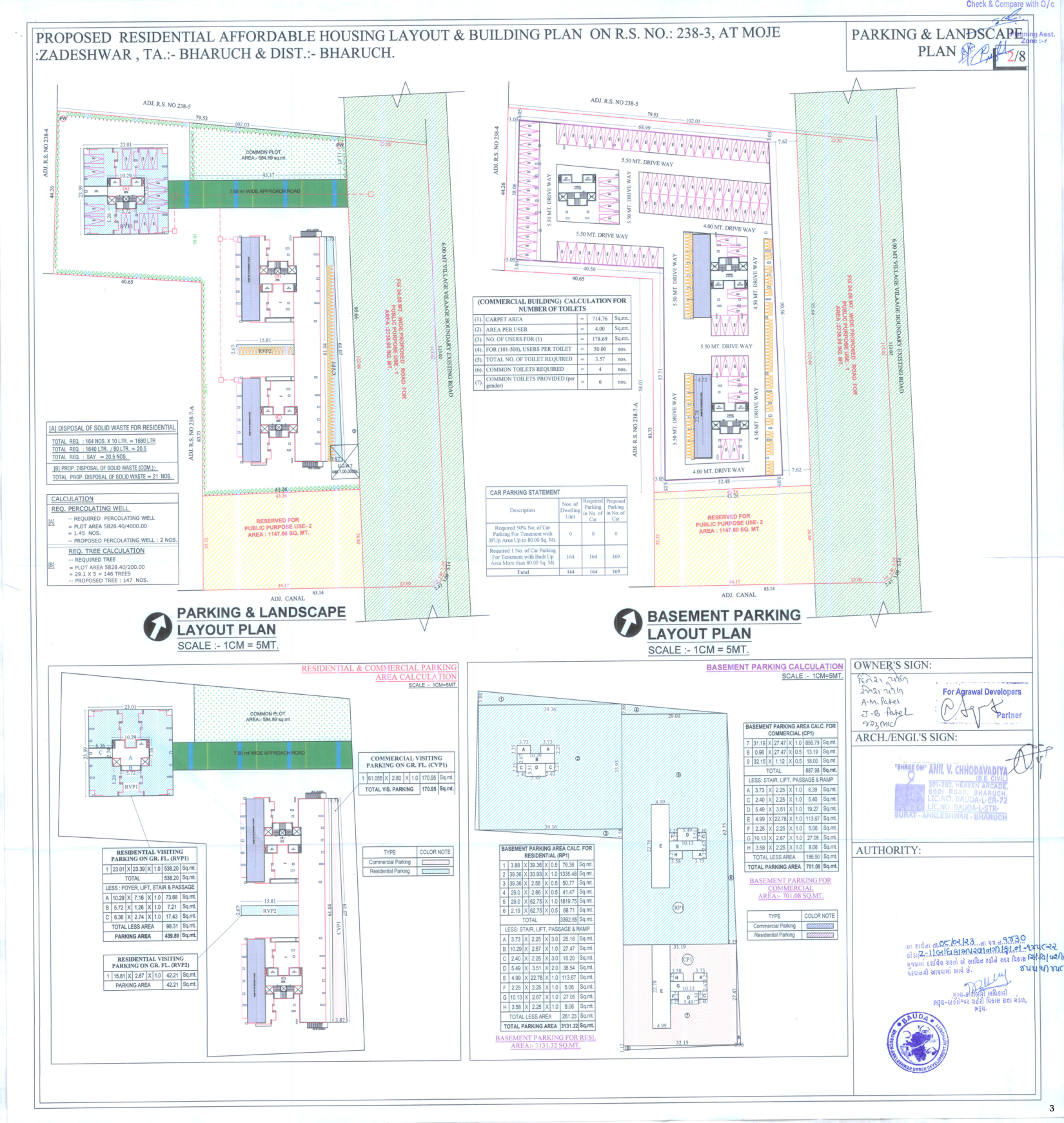
Task: Click the 'OWNER'S SIGN:' heading
Action: click(892, 665)
